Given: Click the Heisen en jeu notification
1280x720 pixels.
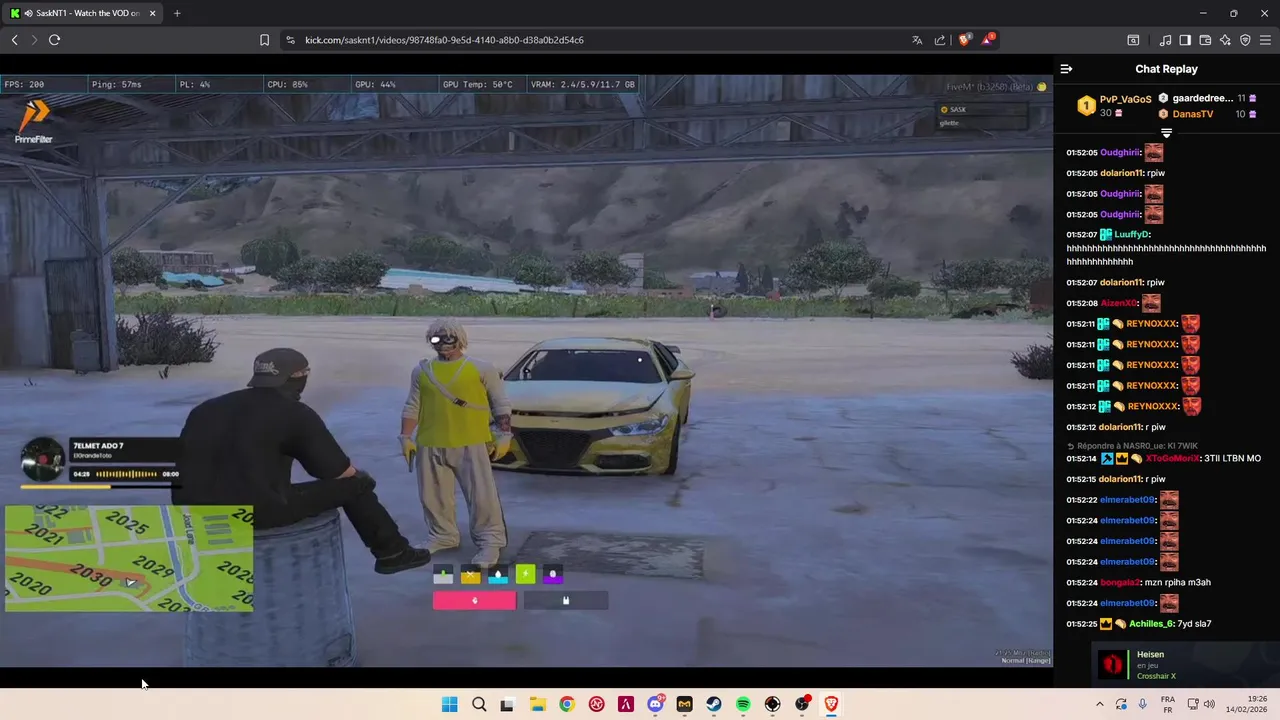Looking at the screenshot, I should coord(1186,664).
